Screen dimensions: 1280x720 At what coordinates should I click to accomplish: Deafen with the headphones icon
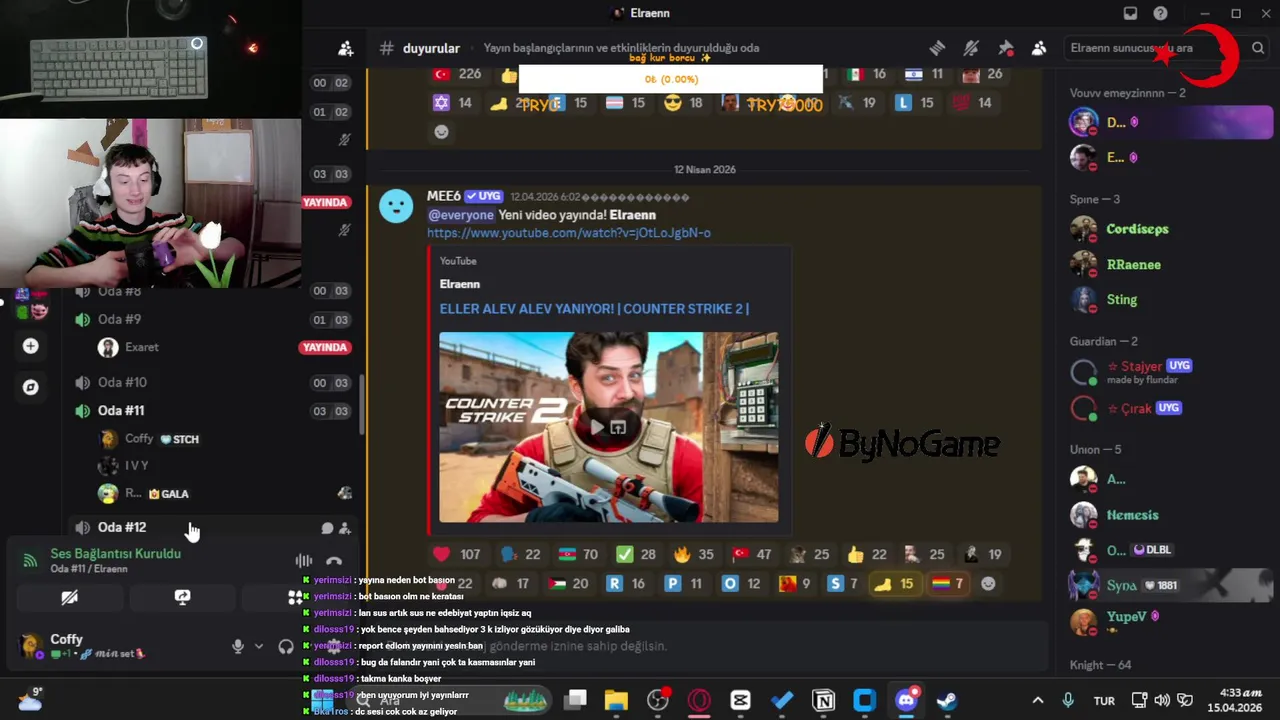286,646
